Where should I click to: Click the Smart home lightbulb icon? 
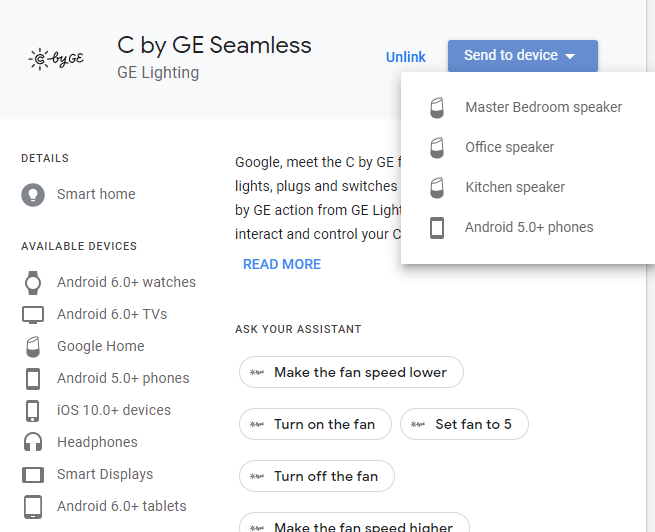[x=33, y=195]
